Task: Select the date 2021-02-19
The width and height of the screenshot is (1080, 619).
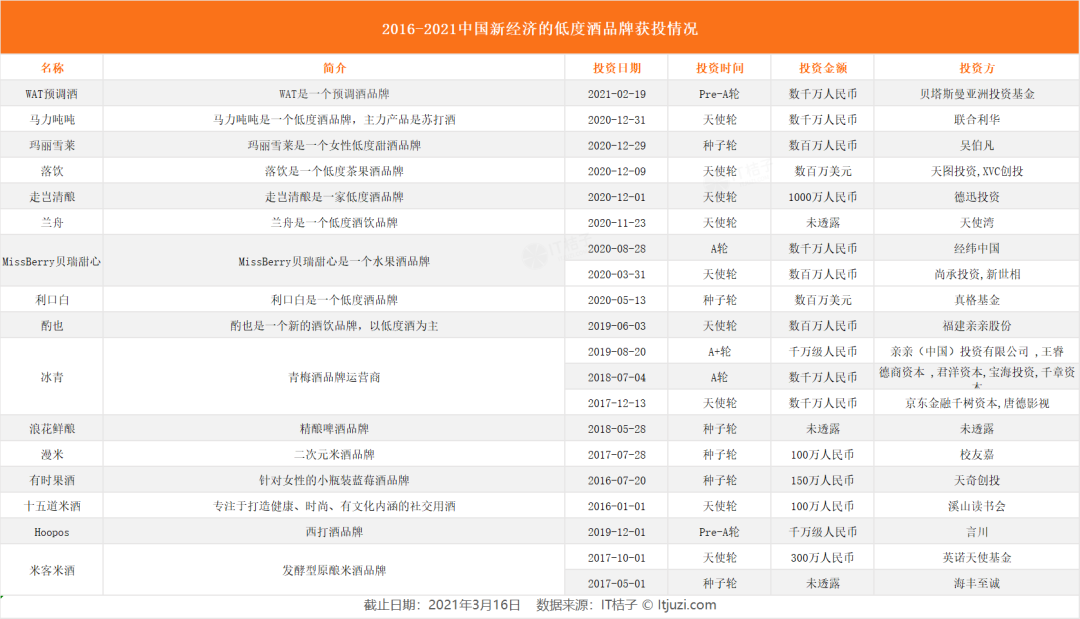Action: [x=616, y=94]
